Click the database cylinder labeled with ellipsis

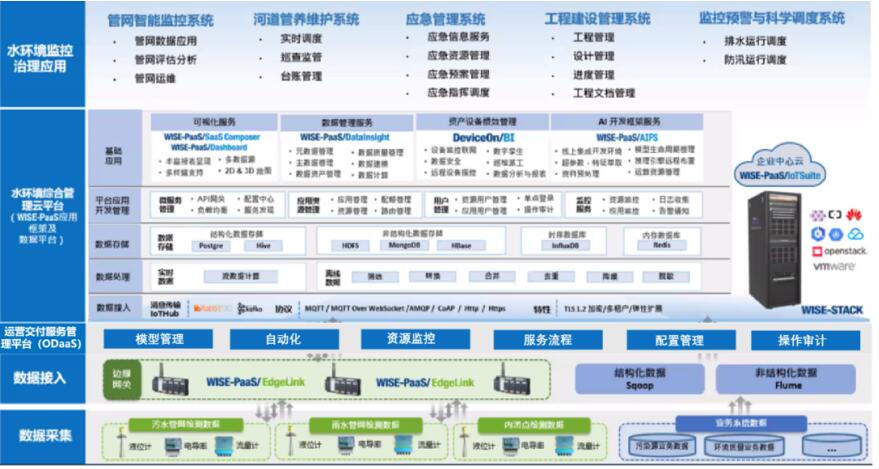click(832, 446)
